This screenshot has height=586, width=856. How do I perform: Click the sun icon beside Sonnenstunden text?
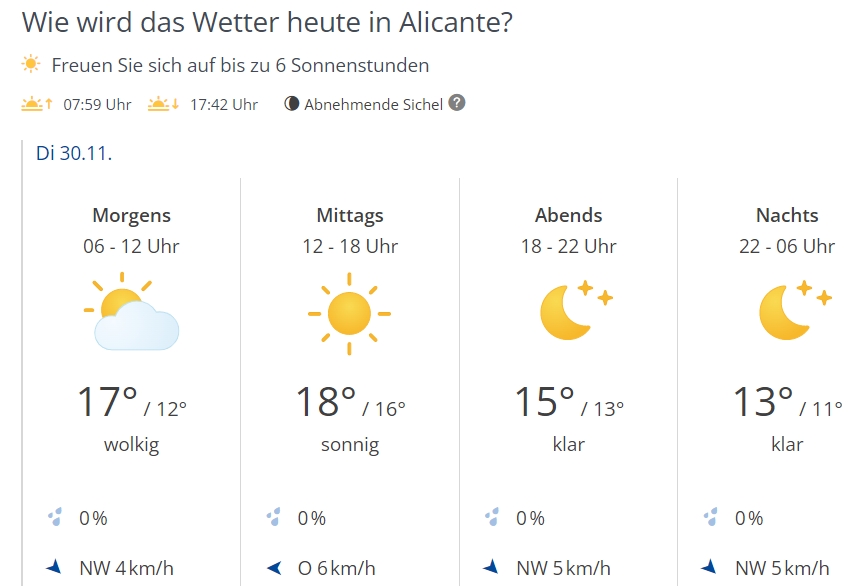(x=32, y=65)
